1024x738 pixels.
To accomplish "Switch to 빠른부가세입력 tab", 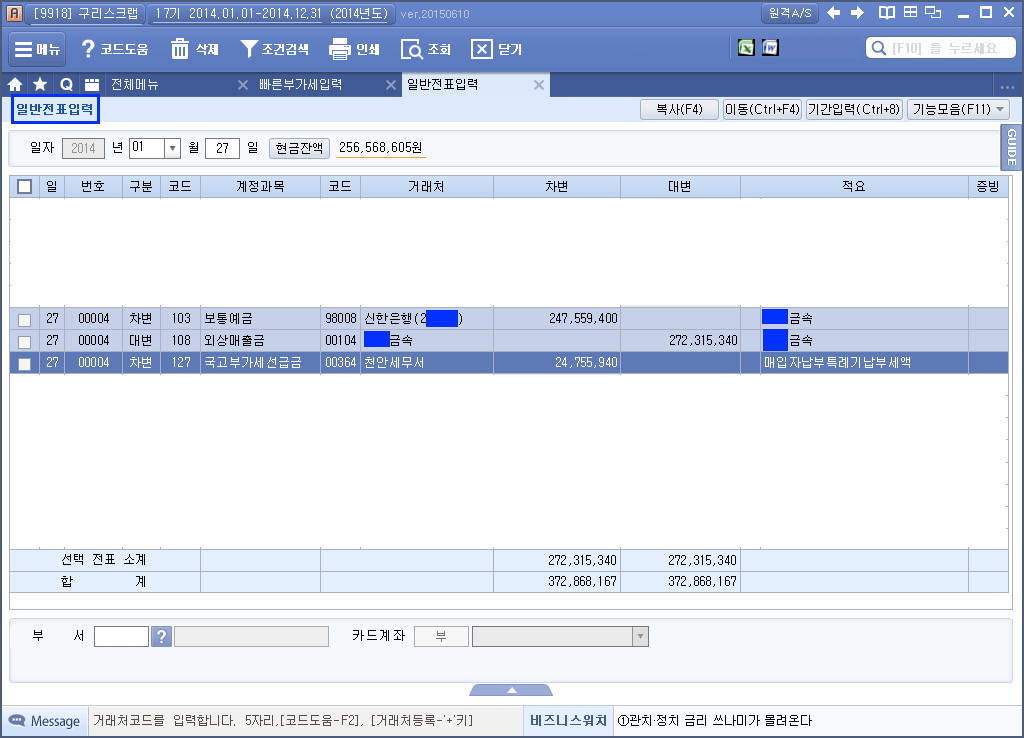I will pyautogui.click(x=300, y=84).
